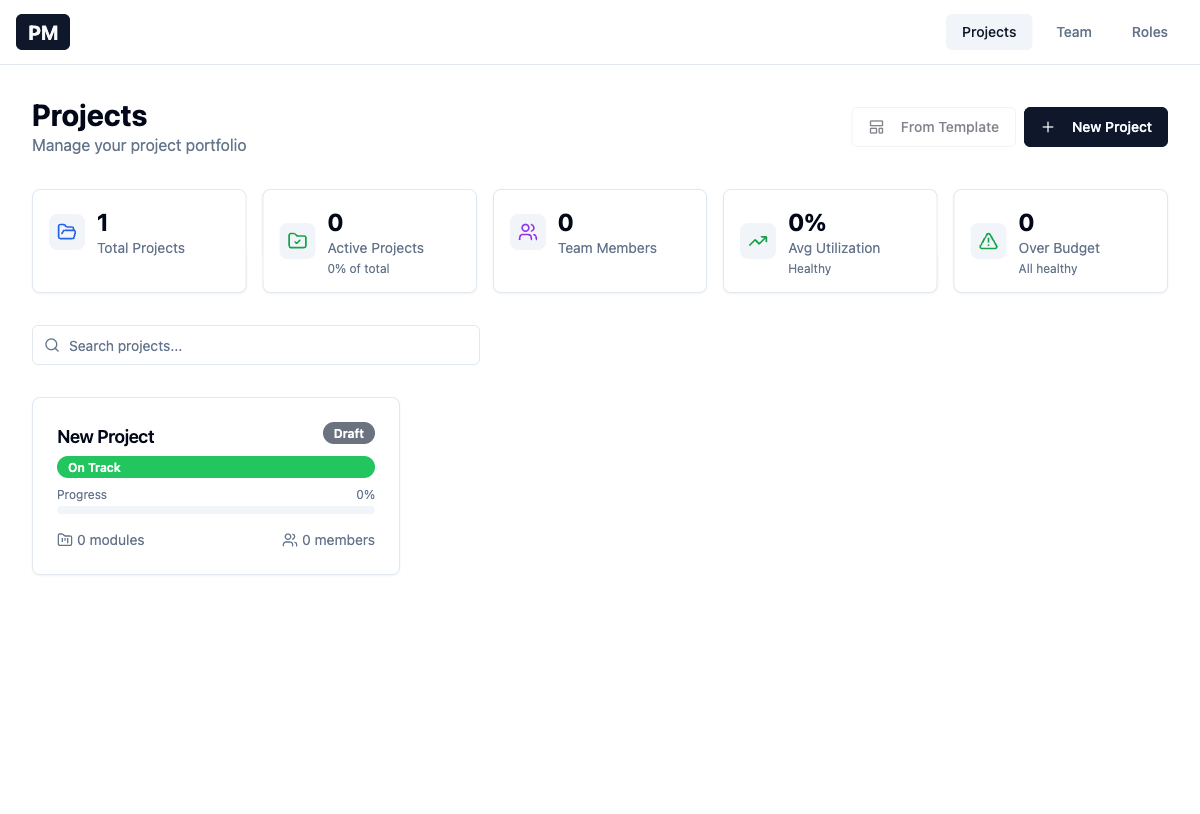
Task: Click the members icon on project card
Action: coord(290,540)
